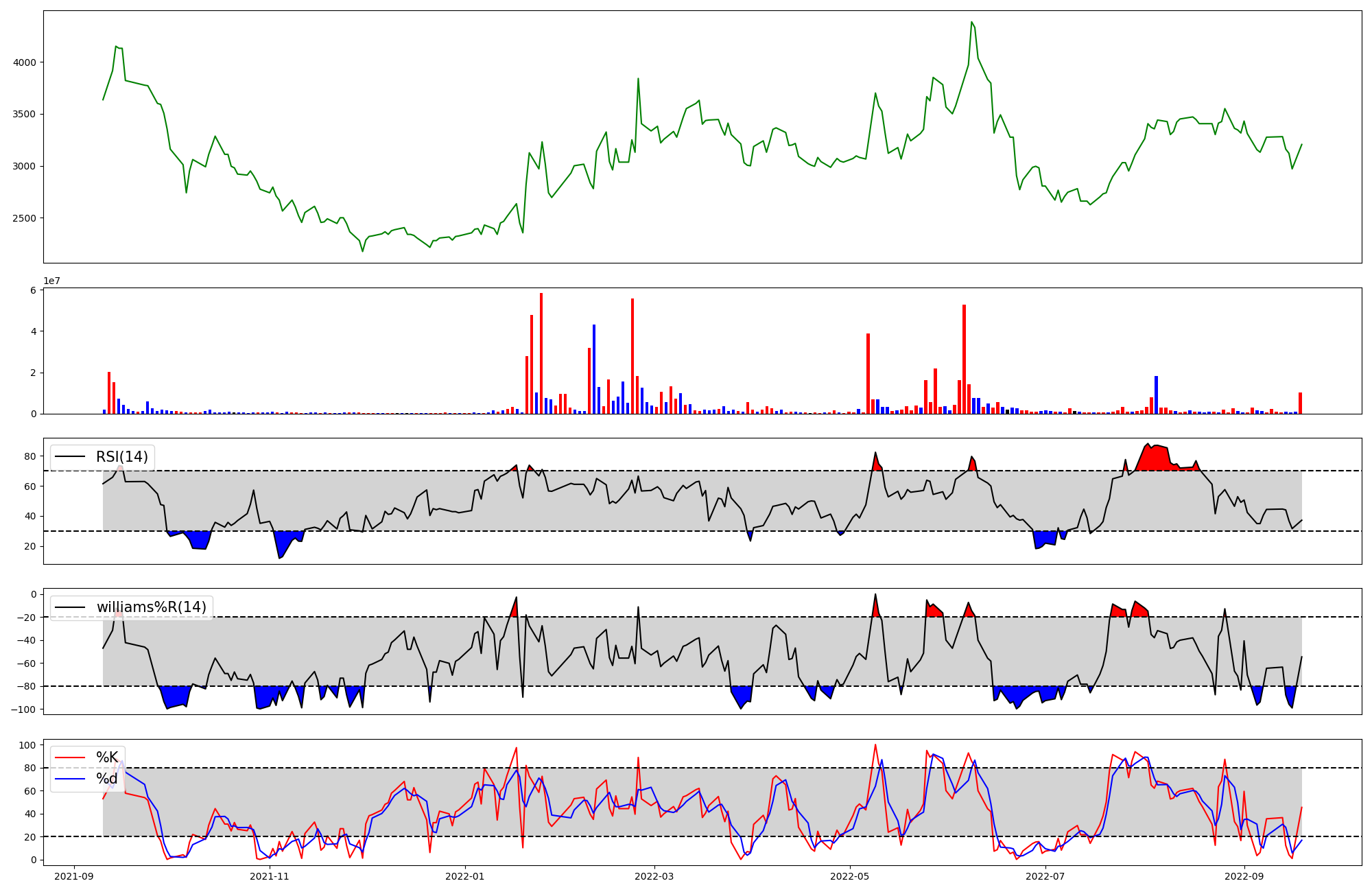The image size is (1372, 892).
Task: Click the 2022-05 x-axis date label
Action: 850,876
